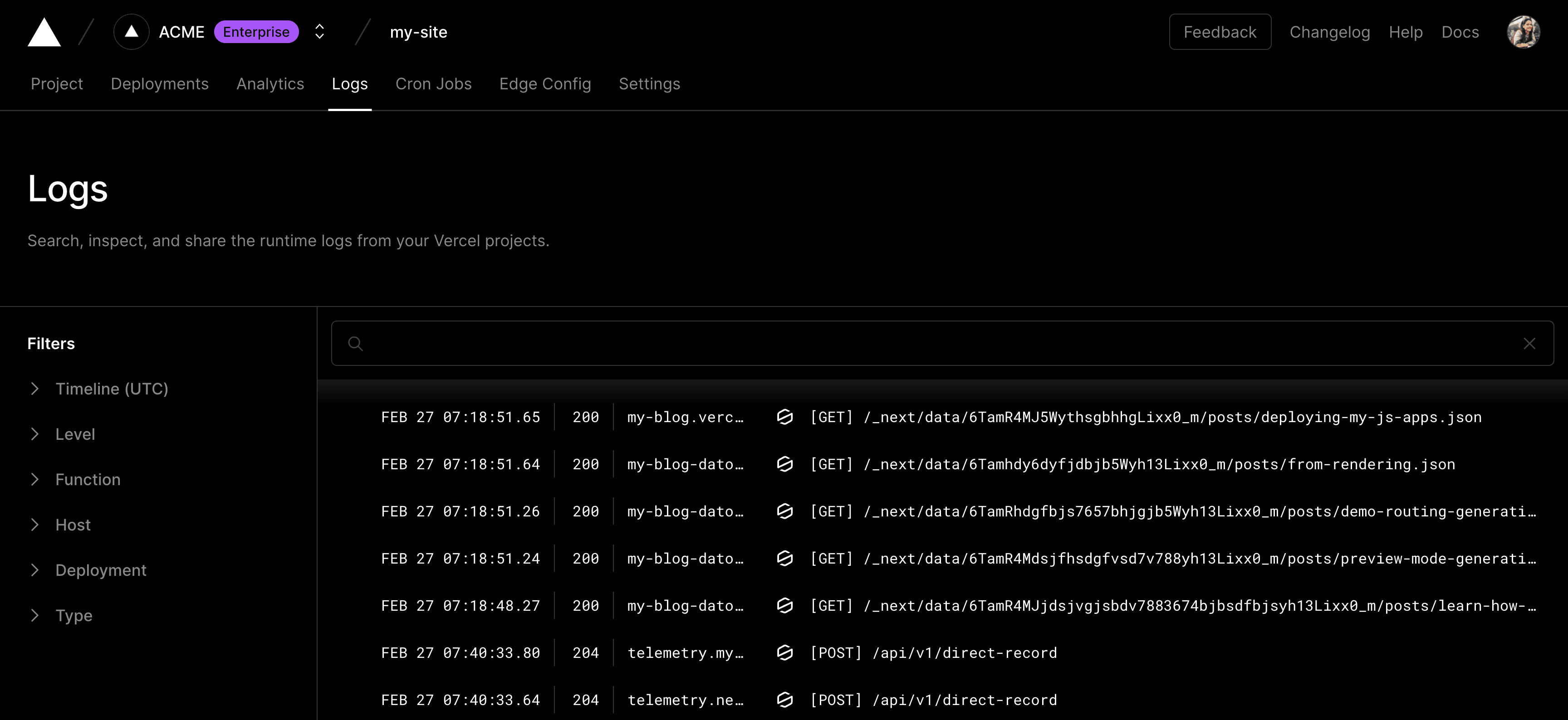Click the my-site breadcrumb link
Screen dimensions: 1568x720
(418, 32)
